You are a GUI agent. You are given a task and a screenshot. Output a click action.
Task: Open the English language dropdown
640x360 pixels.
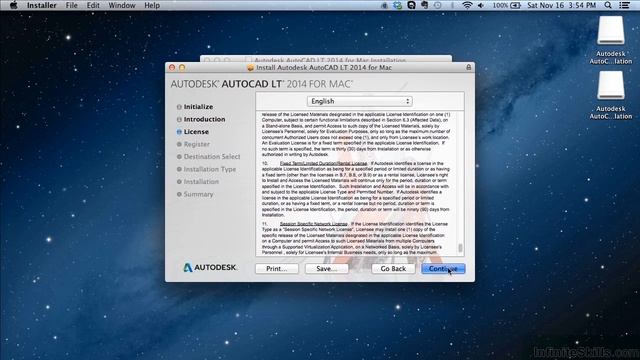click(x=360, y=101)
